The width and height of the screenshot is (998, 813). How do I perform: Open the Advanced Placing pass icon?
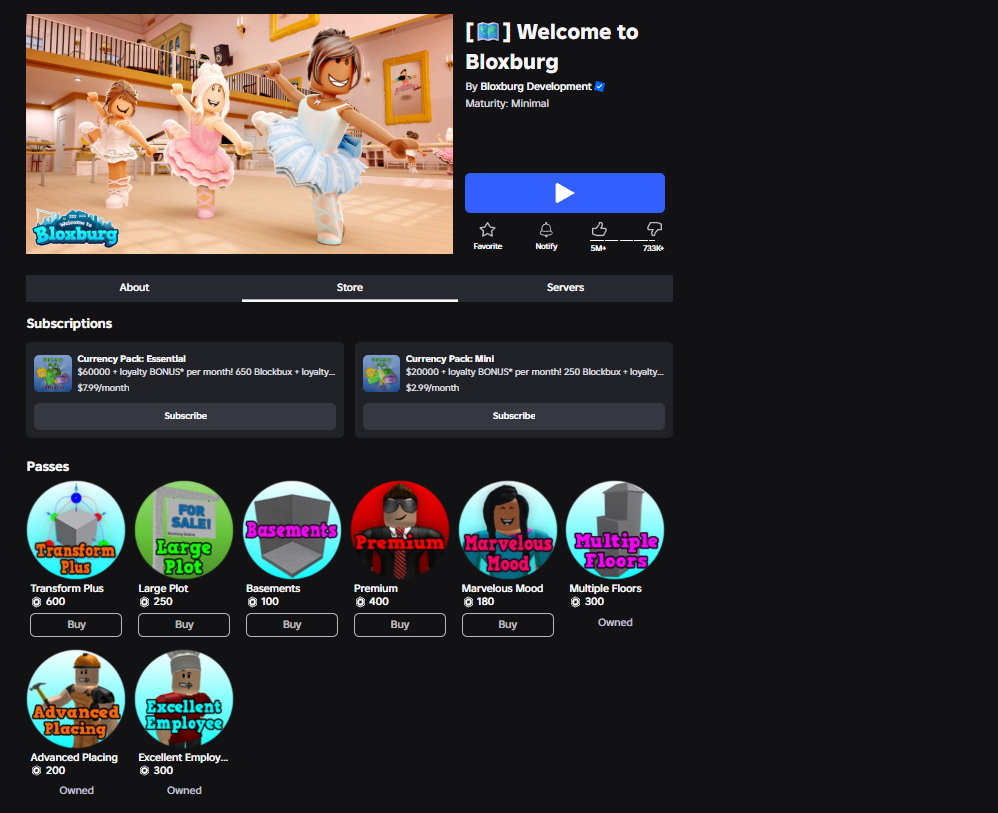(76, 699)
